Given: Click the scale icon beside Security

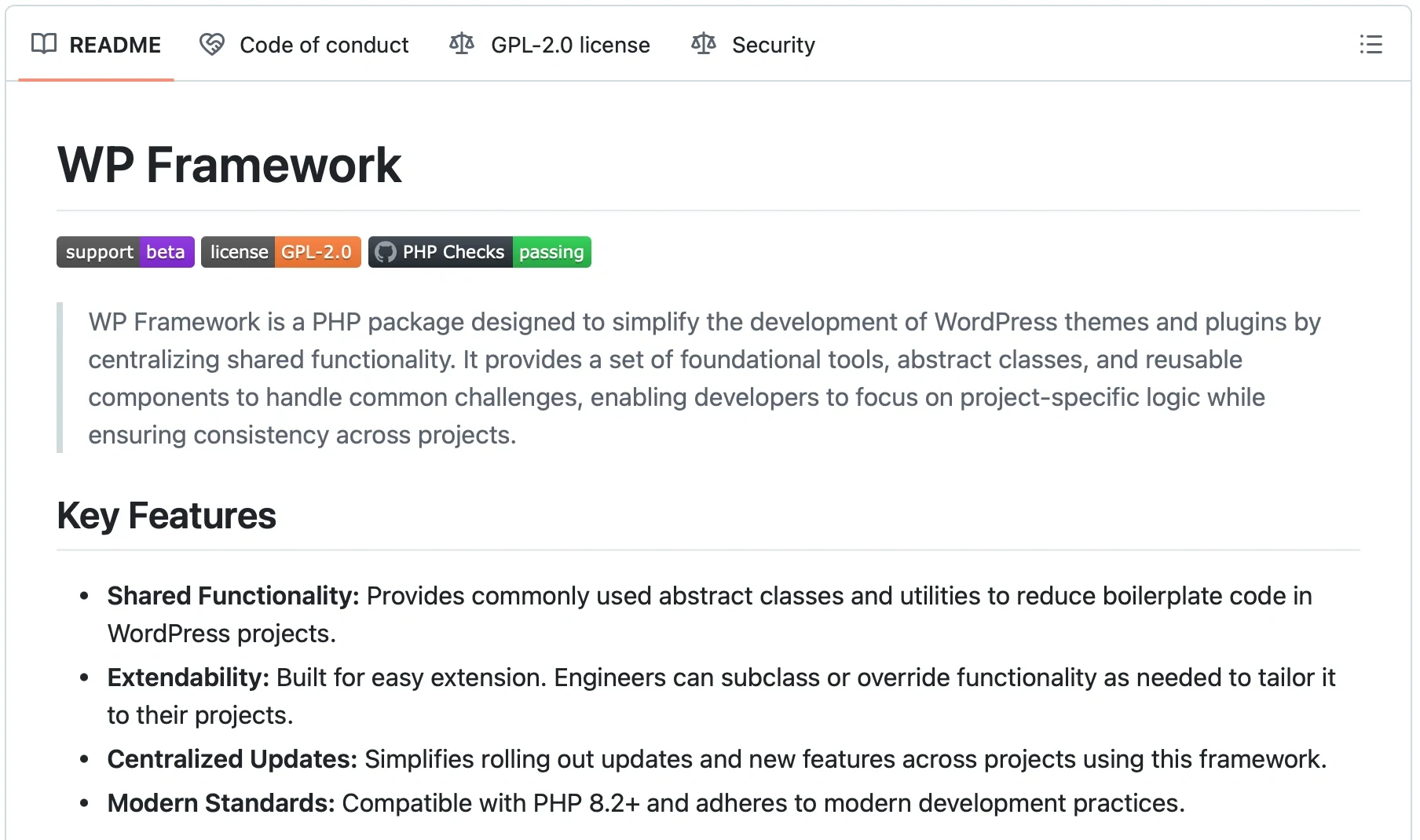Looking at the screenshot, I should [x=704, y=44].
